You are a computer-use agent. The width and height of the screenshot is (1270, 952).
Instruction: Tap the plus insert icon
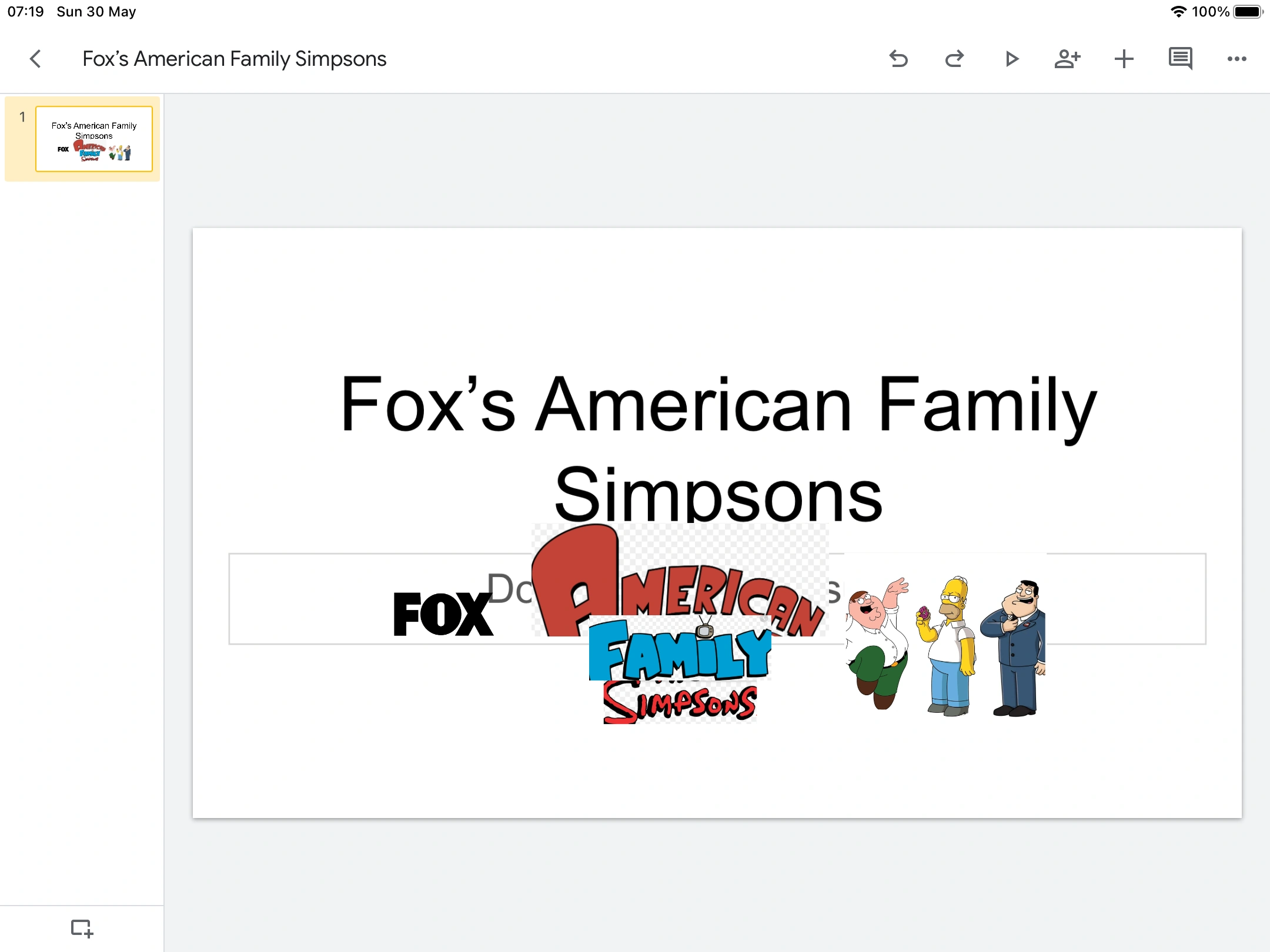pos(1124,59)
